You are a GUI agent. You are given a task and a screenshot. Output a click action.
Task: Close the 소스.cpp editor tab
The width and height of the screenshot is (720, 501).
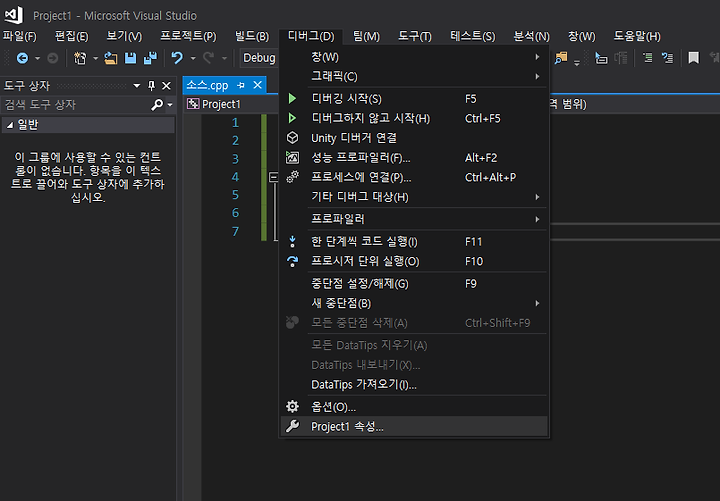[258, 85]
